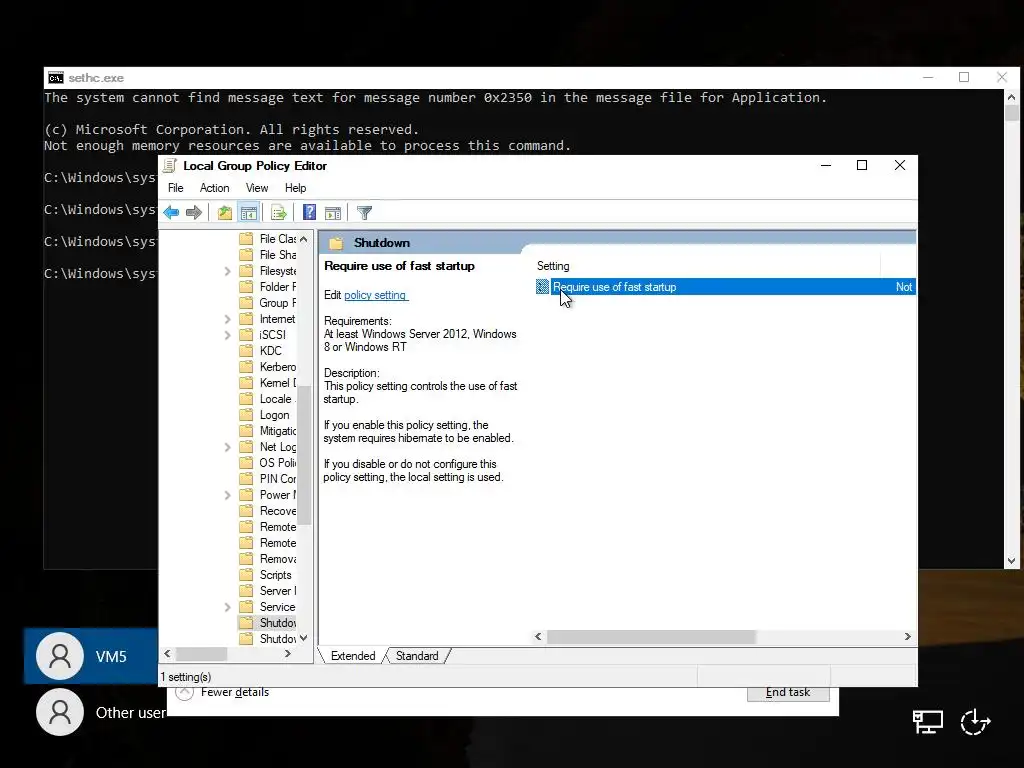Click sethc.exe console scrollbar down arrow
Image resolution: width=1024 pixels, height=768 pixels.
[x=1012, y=560]
